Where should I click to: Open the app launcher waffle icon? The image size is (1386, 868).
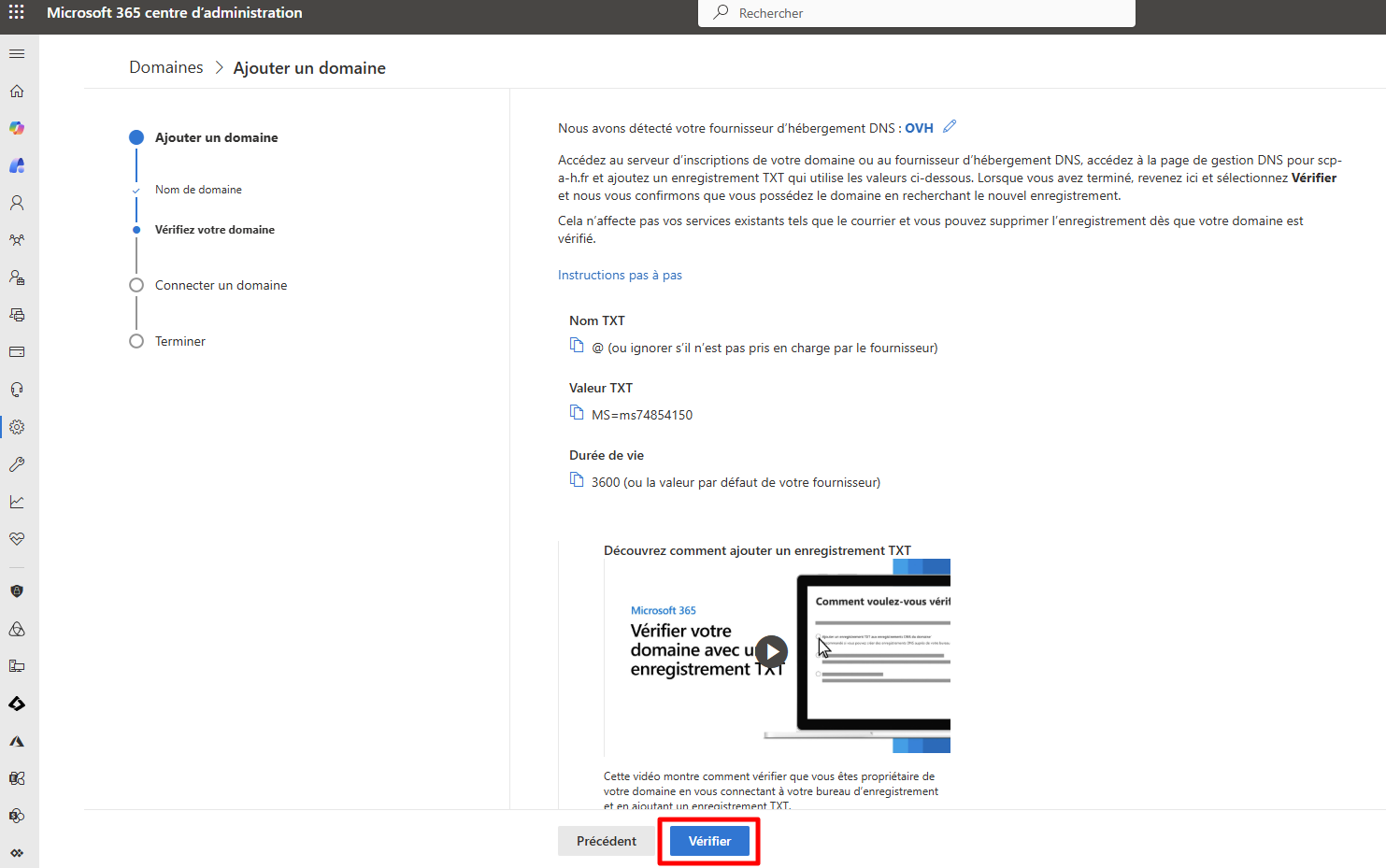pyautogui.click(x=17, y=12)
